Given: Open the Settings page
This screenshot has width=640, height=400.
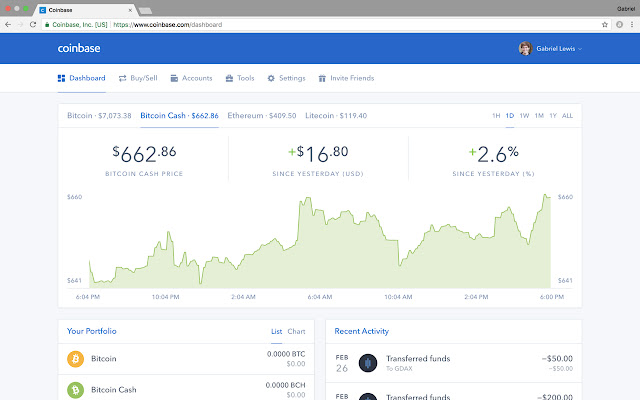Looking at the screenshot, I should tap(286, 78).
